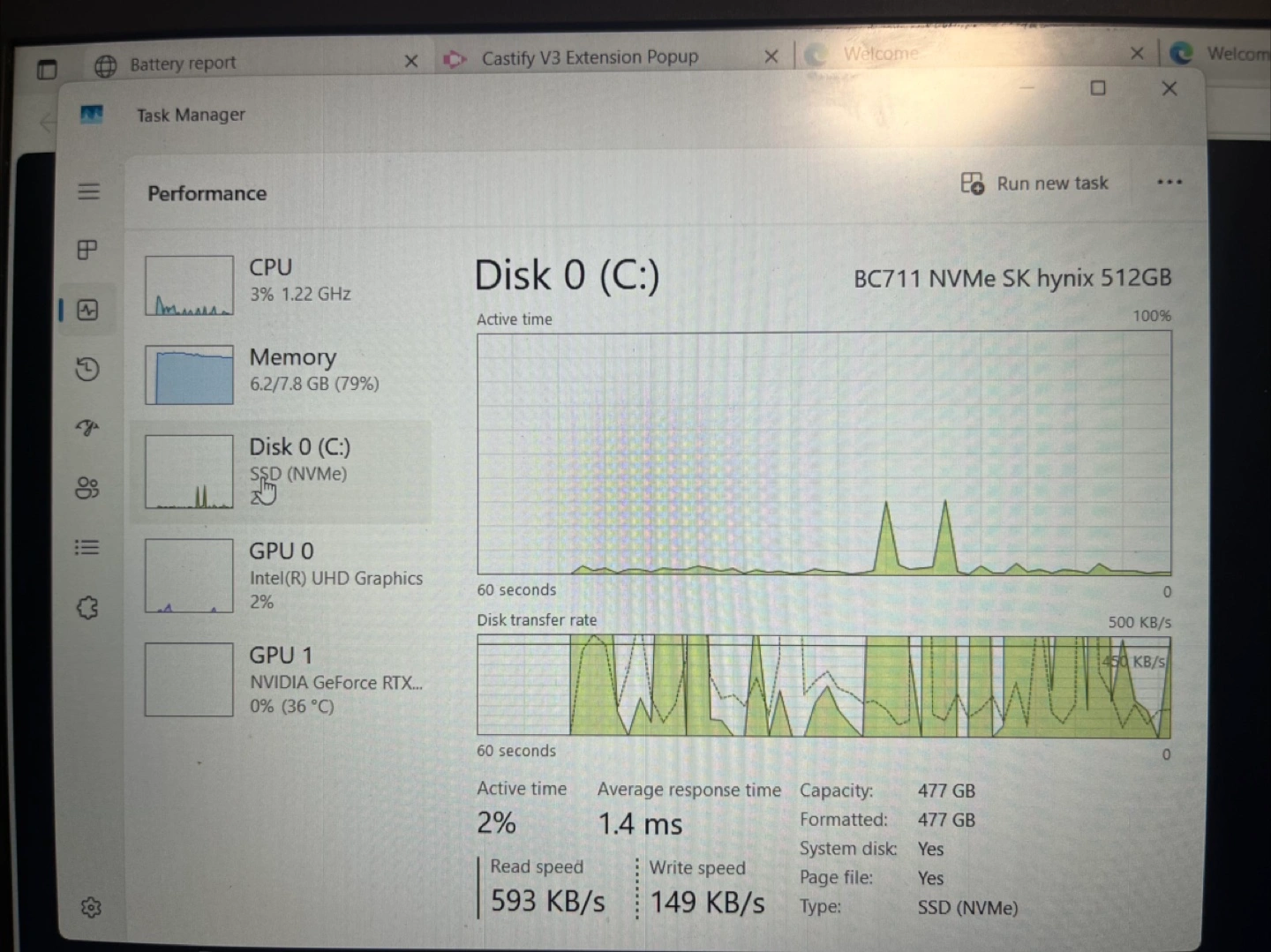
Task: Click the CPU mini usage graph thumbnail
Action: pos(189,286)
